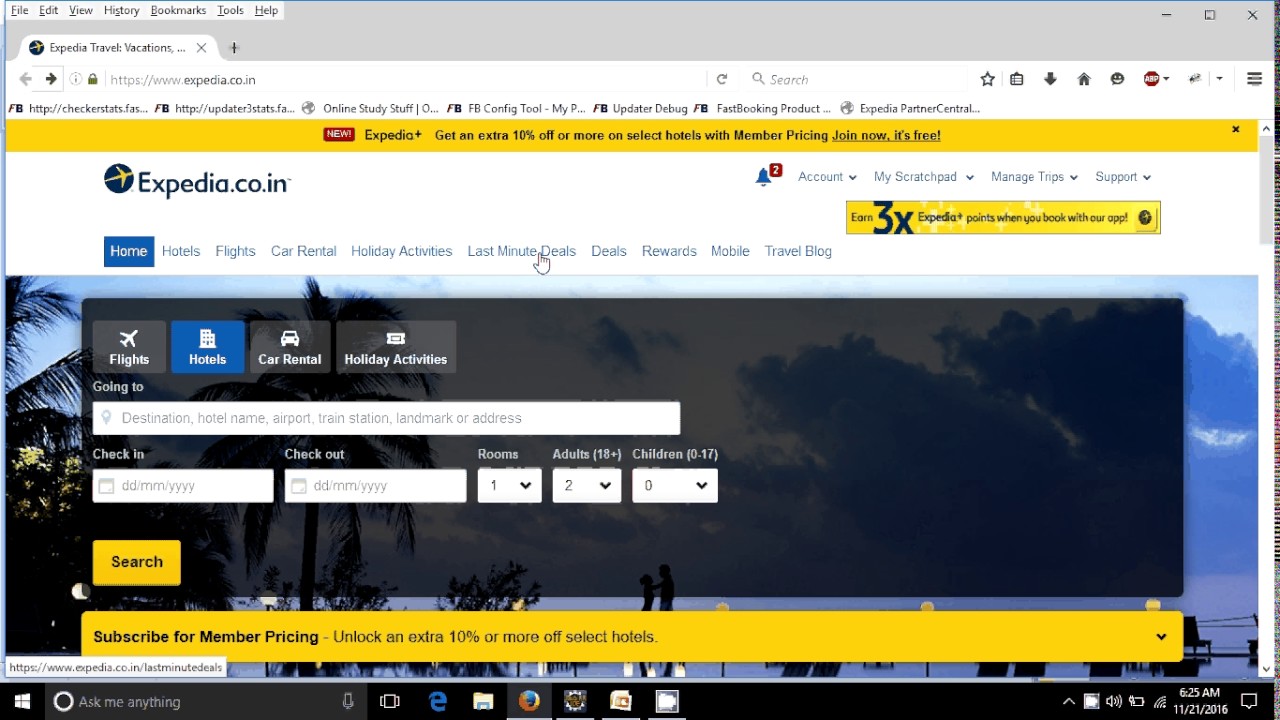Go to Last Minute Deals in navigation
Screen dimensions: 1280x720
click(x=522, y=251)
